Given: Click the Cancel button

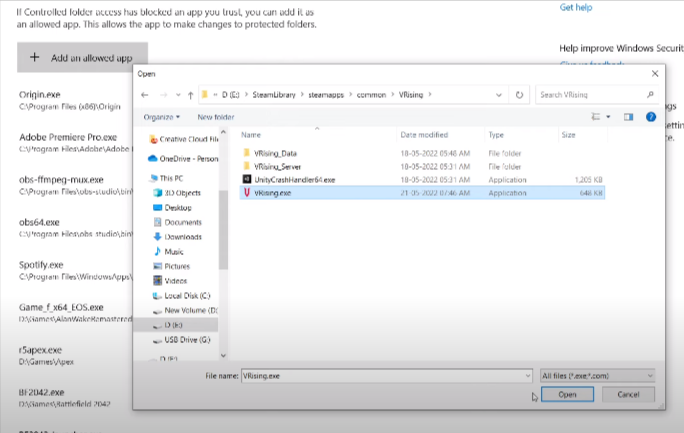Looking at the screenshot, I should click(628, 394).
